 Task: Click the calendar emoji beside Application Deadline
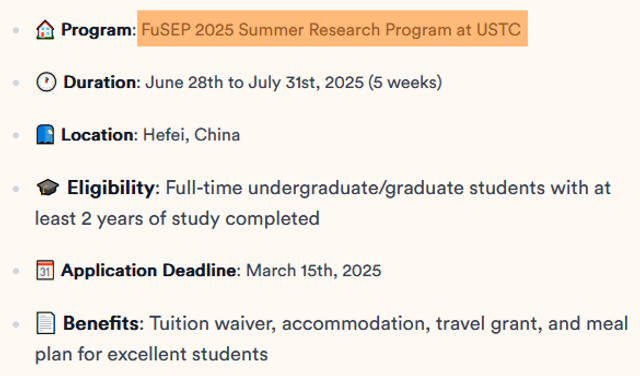45,270
